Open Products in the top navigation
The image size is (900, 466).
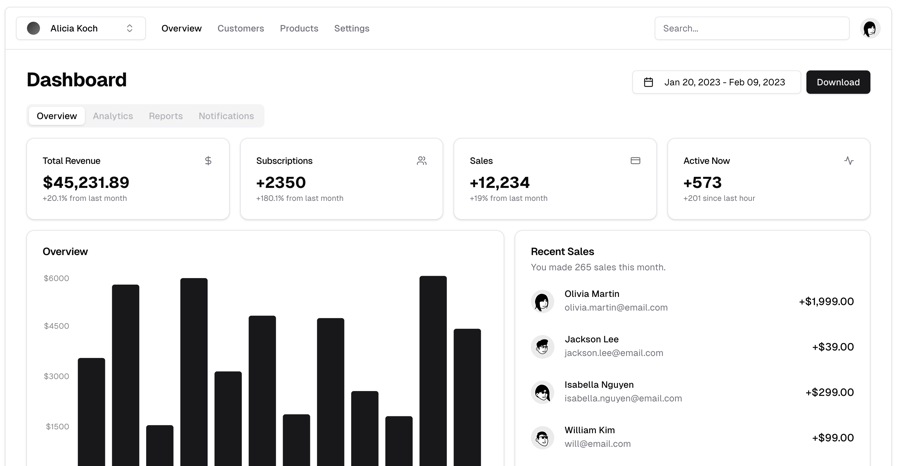[299, 29]
